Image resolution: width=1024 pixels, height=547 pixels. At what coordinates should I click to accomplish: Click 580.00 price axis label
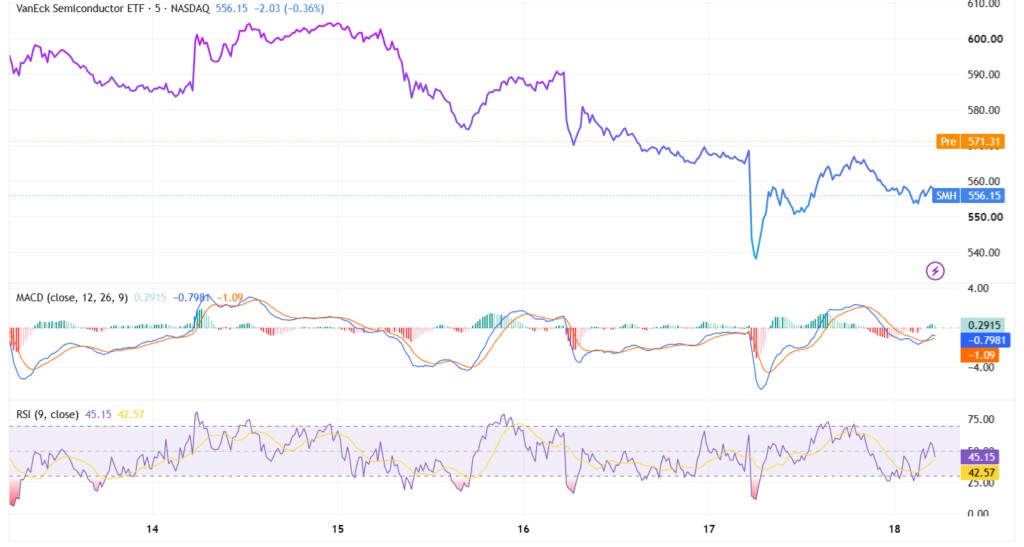(985, 110)
